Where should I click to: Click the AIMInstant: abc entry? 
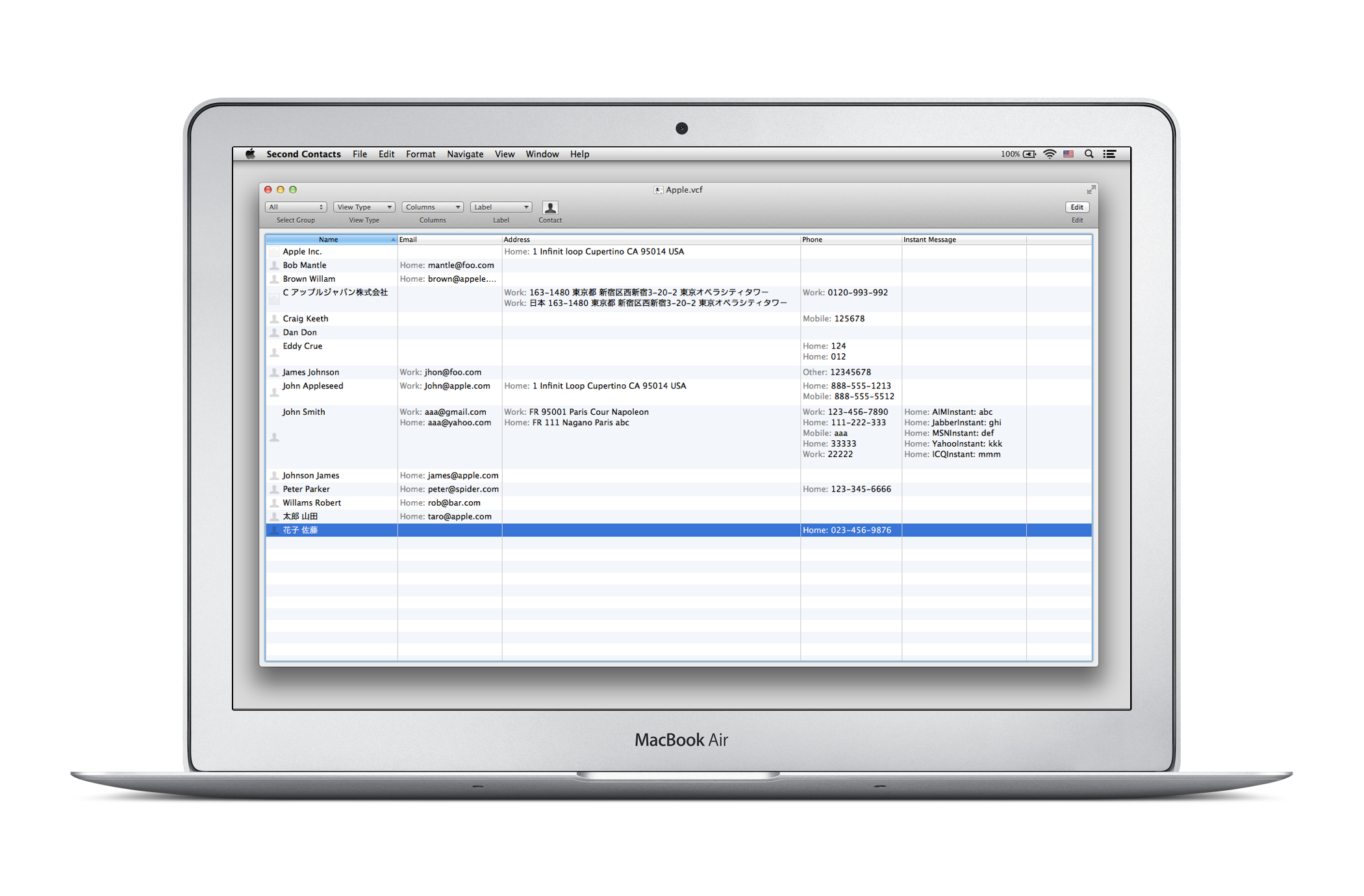962,412
